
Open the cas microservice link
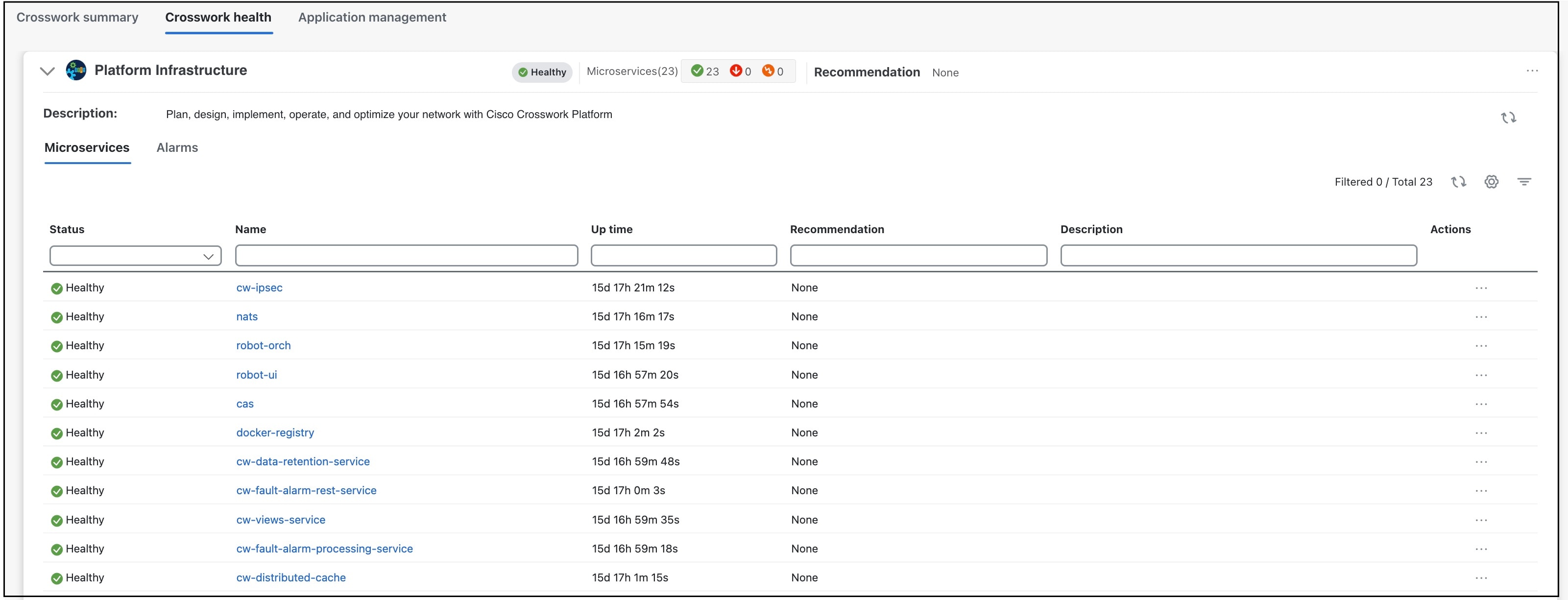pyautogui.click(x=245, y=404)
